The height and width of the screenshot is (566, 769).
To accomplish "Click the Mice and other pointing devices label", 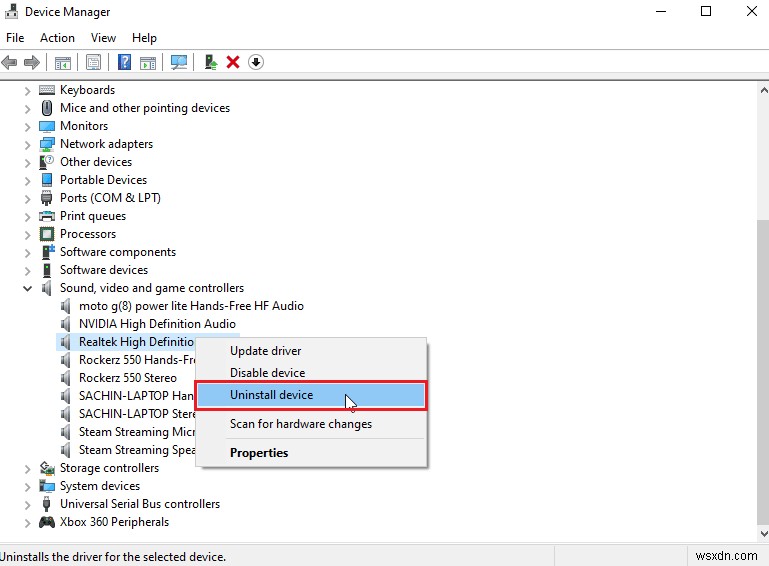I will click(x=145, y=108).
